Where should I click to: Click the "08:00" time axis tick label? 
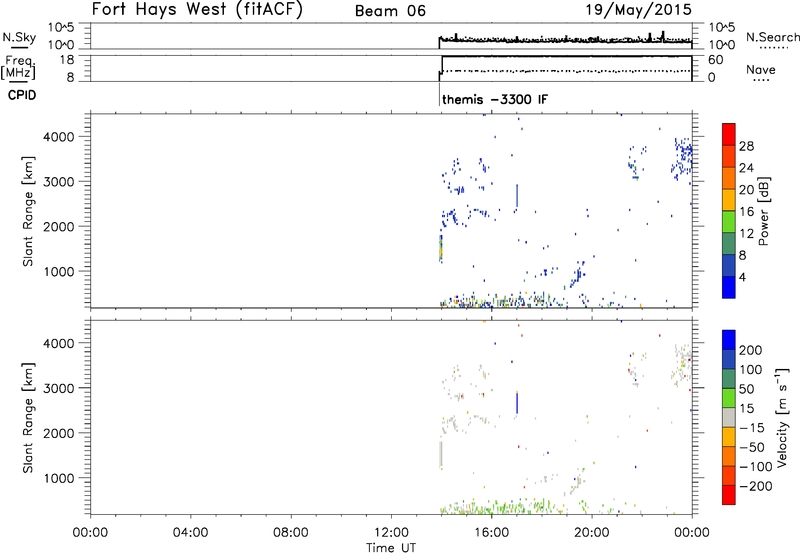(x=290, y=533)
